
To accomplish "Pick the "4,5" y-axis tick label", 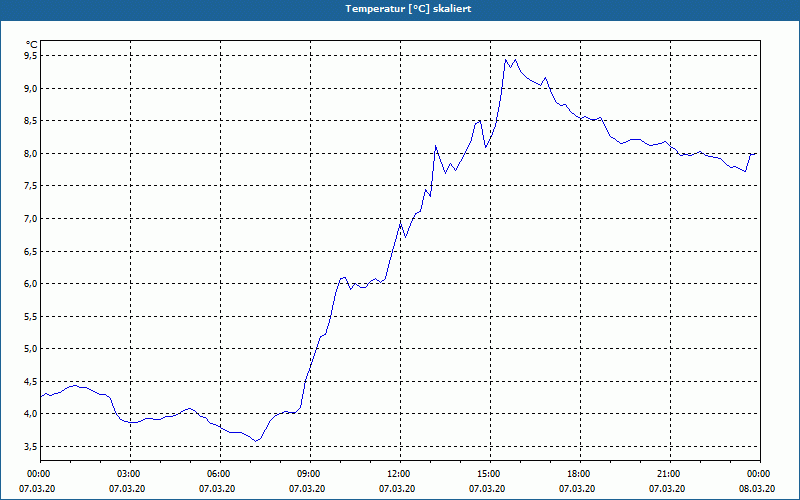I will [x=31, y=381].
